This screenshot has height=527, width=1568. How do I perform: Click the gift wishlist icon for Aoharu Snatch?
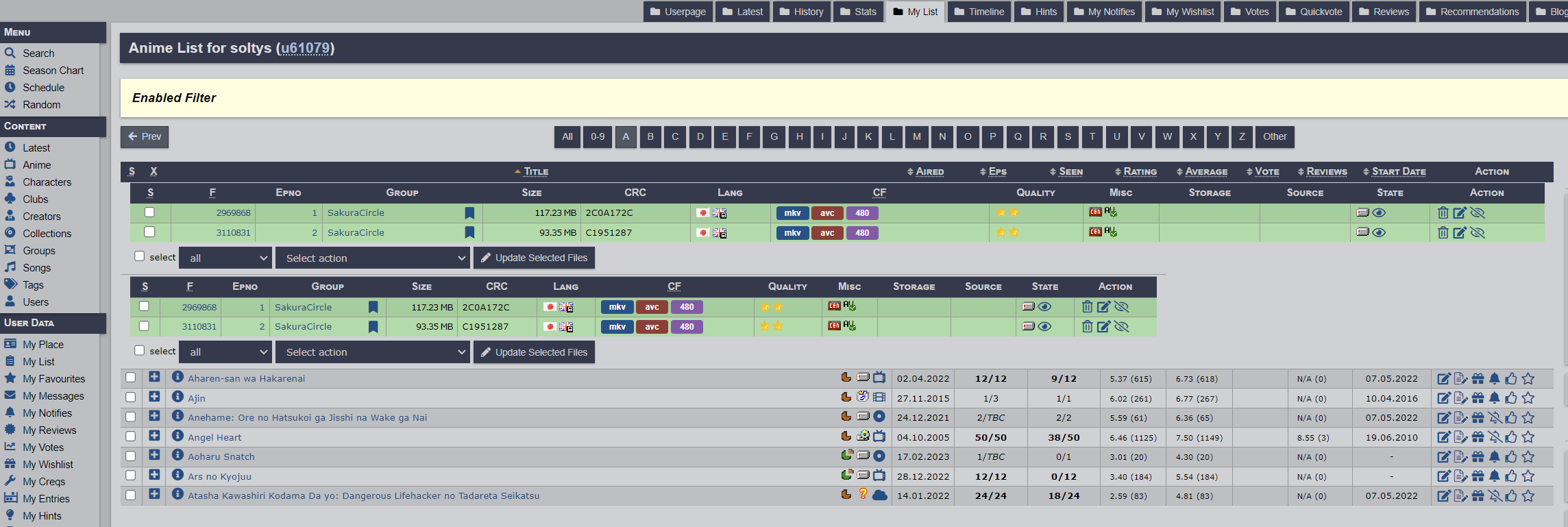click(x=1478, y=457)
